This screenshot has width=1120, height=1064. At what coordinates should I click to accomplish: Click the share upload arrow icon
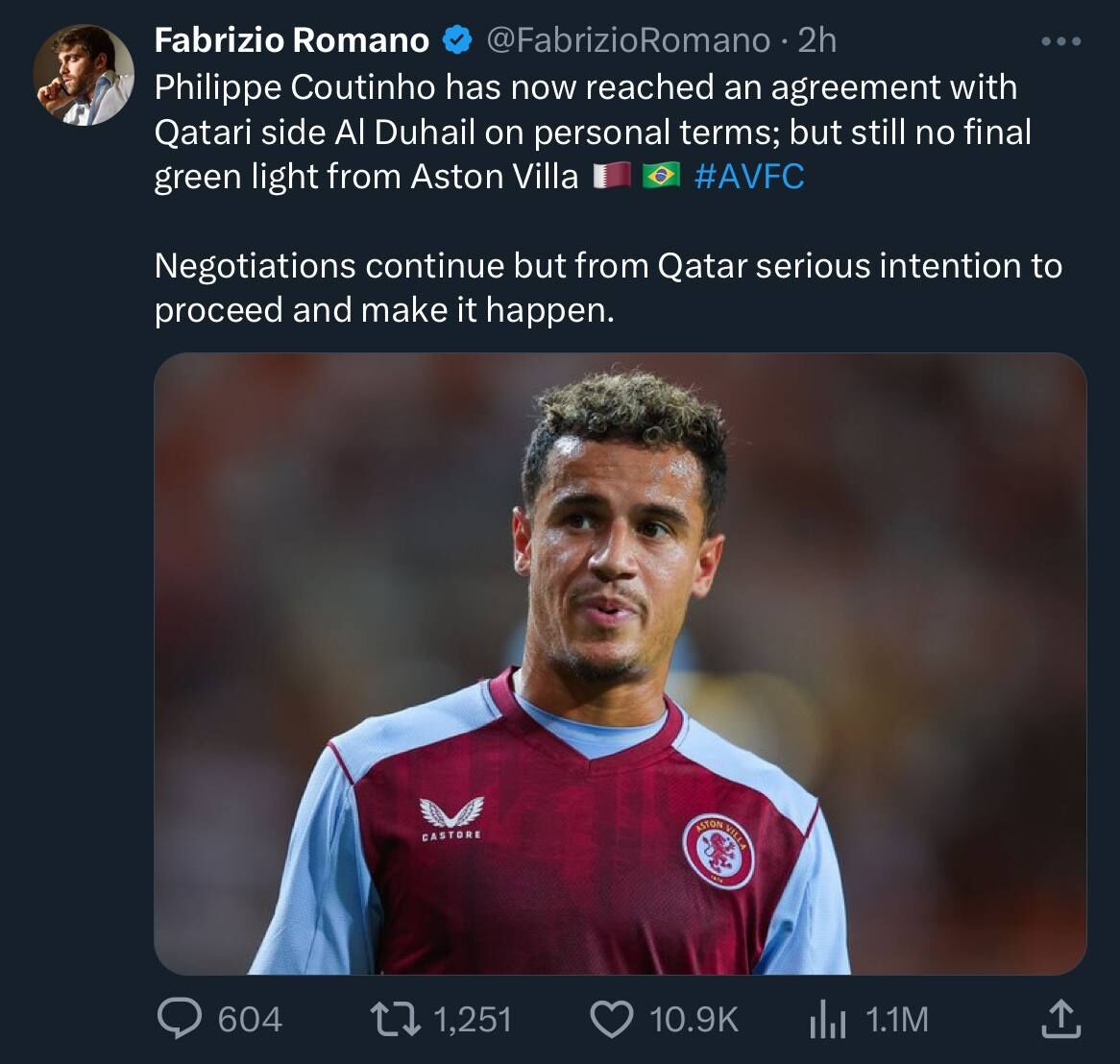pos(1060,1019)
